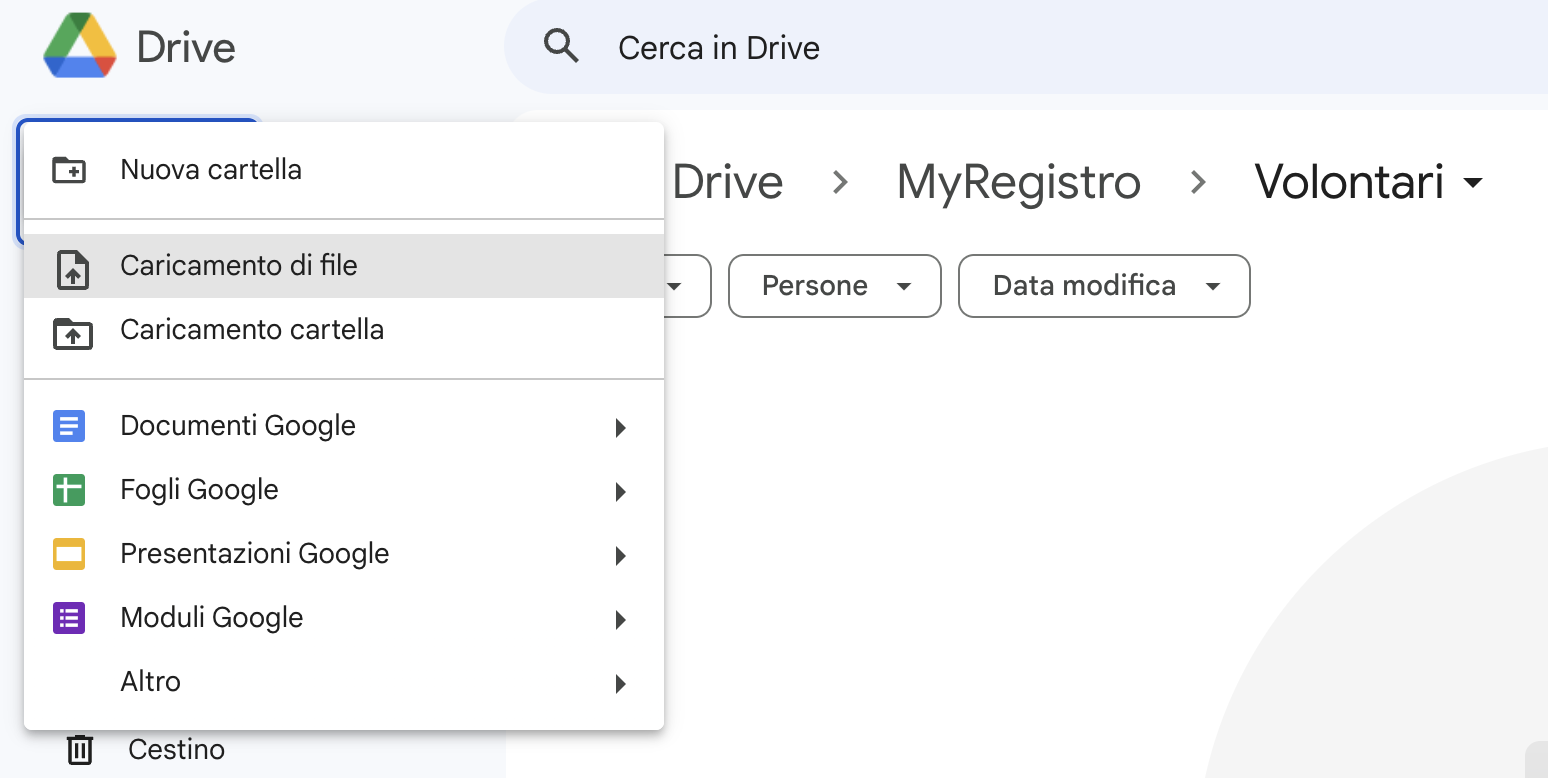Image resolution: width=1548 pixels, height=778 pixels.
Task: Choose Moduli Google menu entry
Action: click(x=344, y=618)
